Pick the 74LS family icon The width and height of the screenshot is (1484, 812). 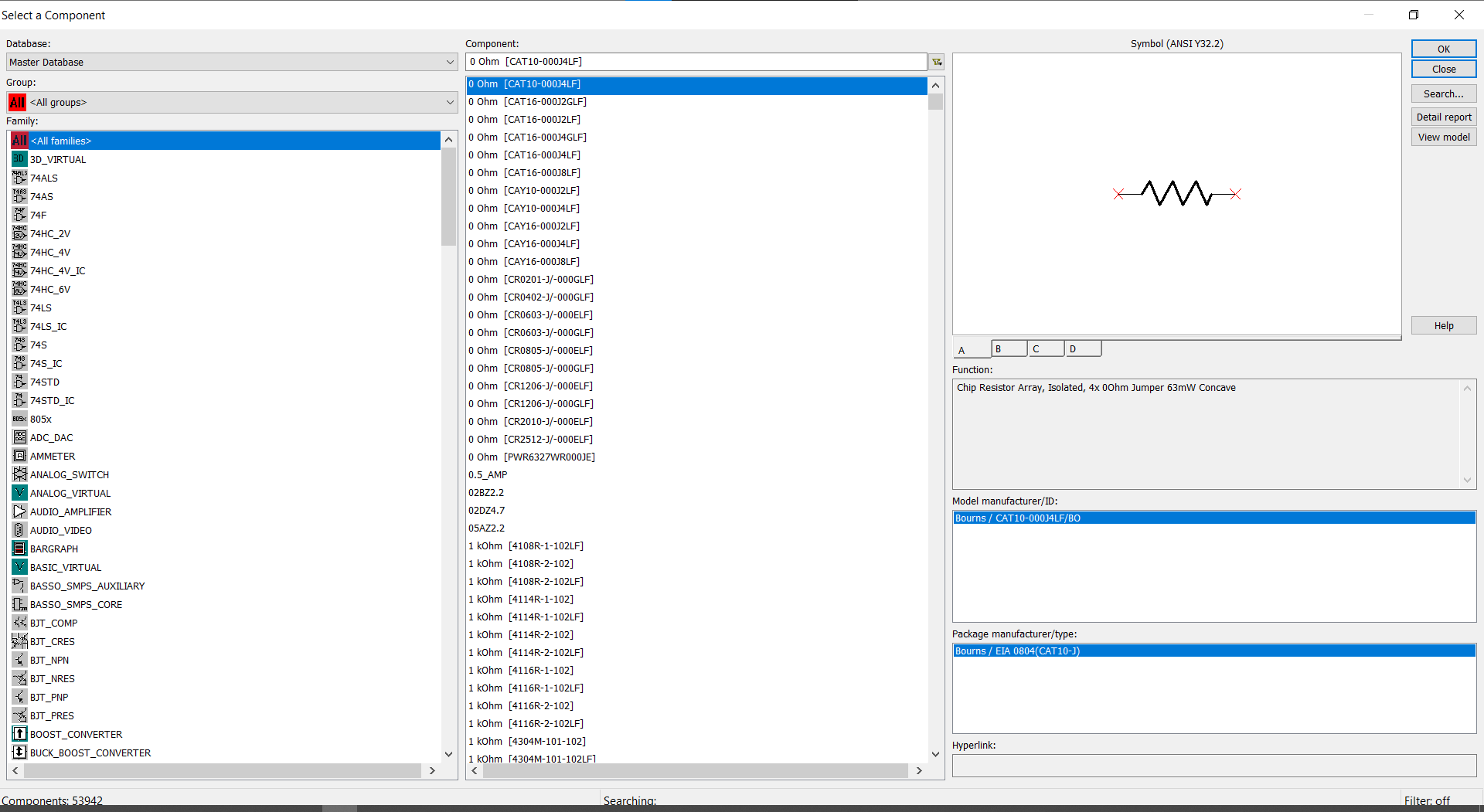(x=19, y=307)
